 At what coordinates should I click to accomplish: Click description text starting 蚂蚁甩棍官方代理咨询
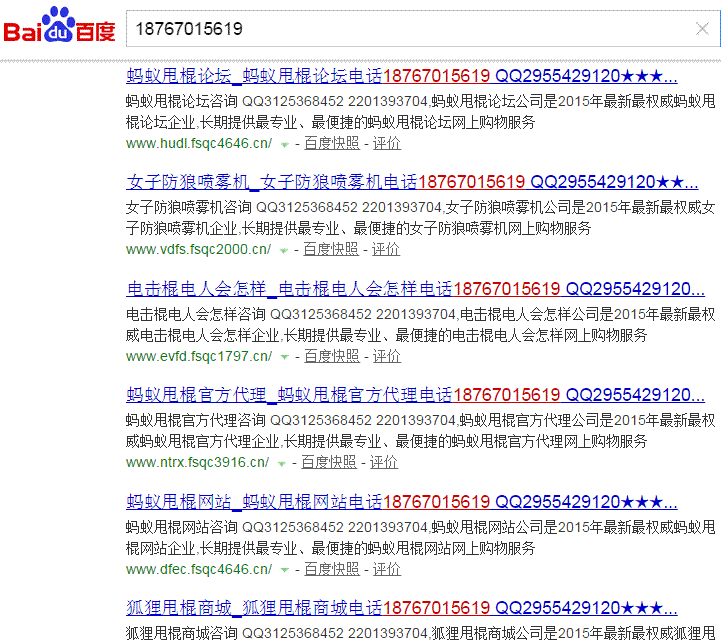pyautogui.click(x=421, y=431)
